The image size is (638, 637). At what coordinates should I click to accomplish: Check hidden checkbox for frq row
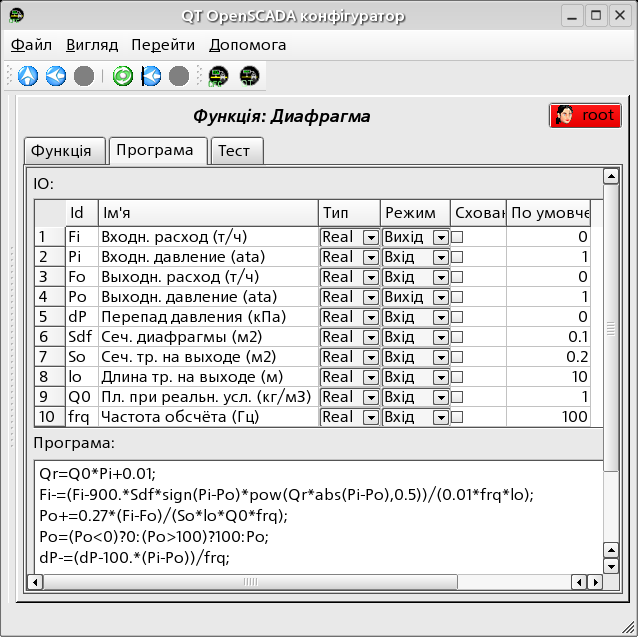pyautogui.click(x=457, y=417)
